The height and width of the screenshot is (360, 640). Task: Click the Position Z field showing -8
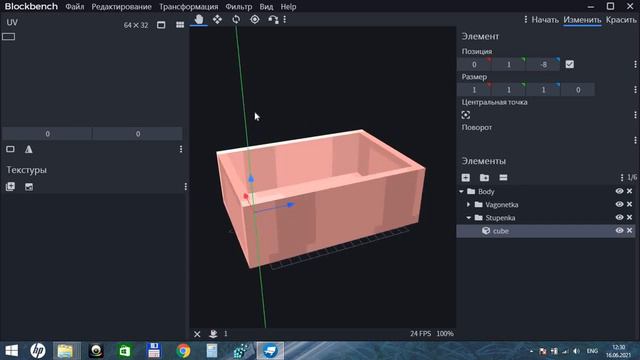coord(543,64)
